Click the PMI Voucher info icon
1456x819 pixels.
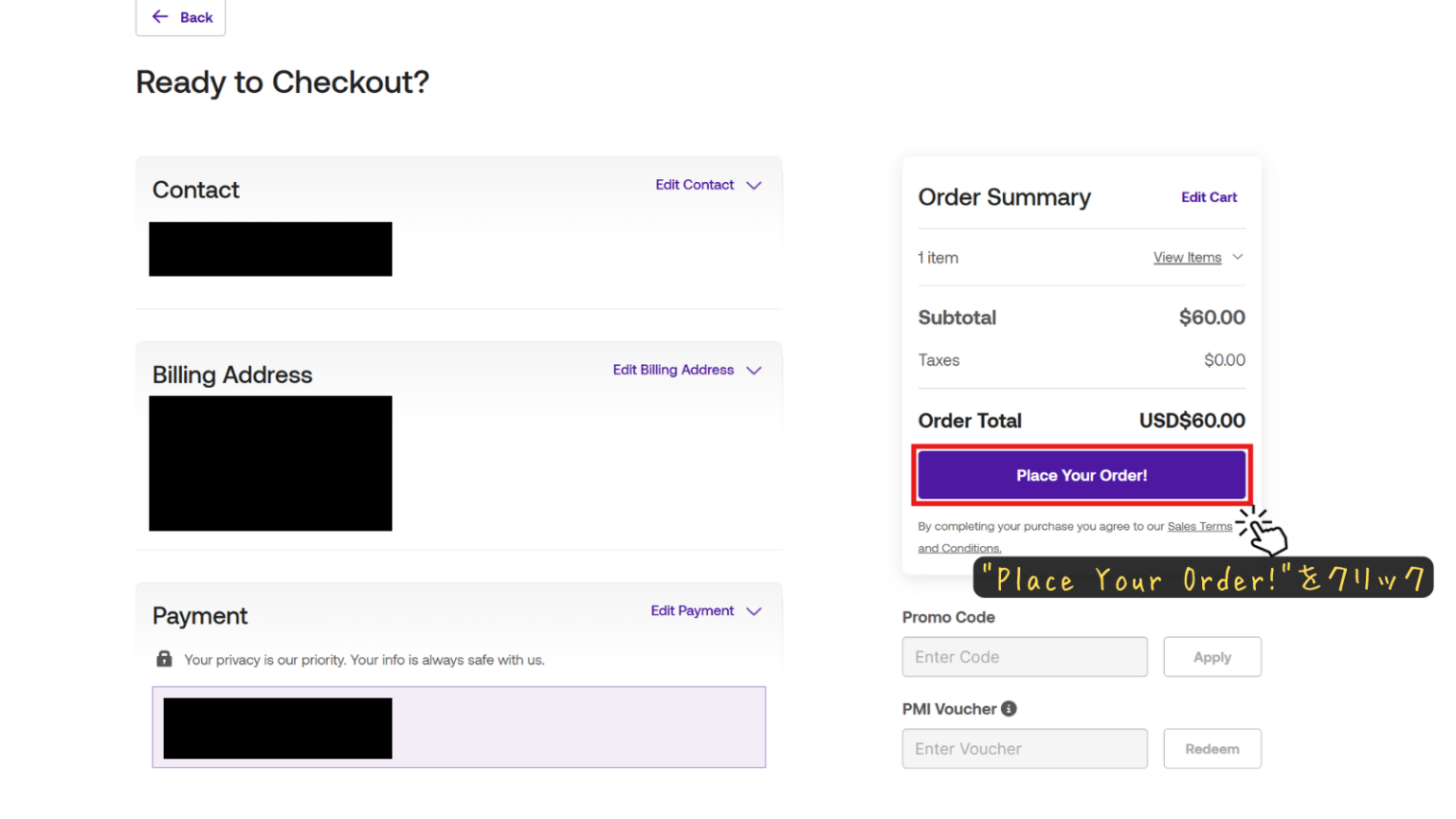click(1009, 709)
